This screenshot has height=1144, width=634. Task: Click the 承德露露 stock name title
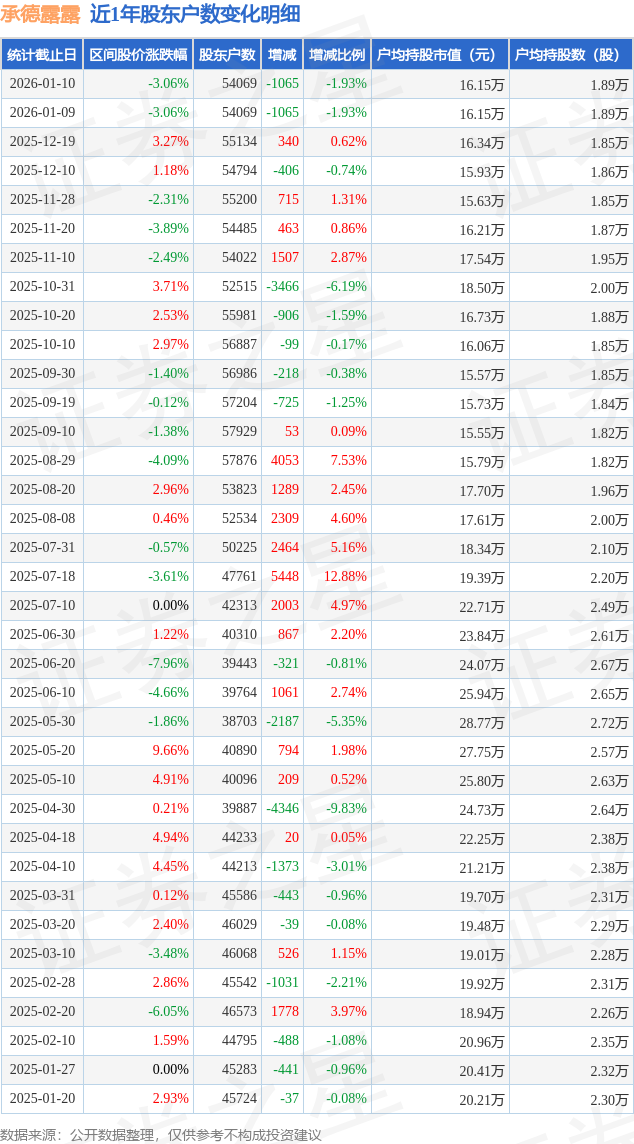(x=41, y=14)
